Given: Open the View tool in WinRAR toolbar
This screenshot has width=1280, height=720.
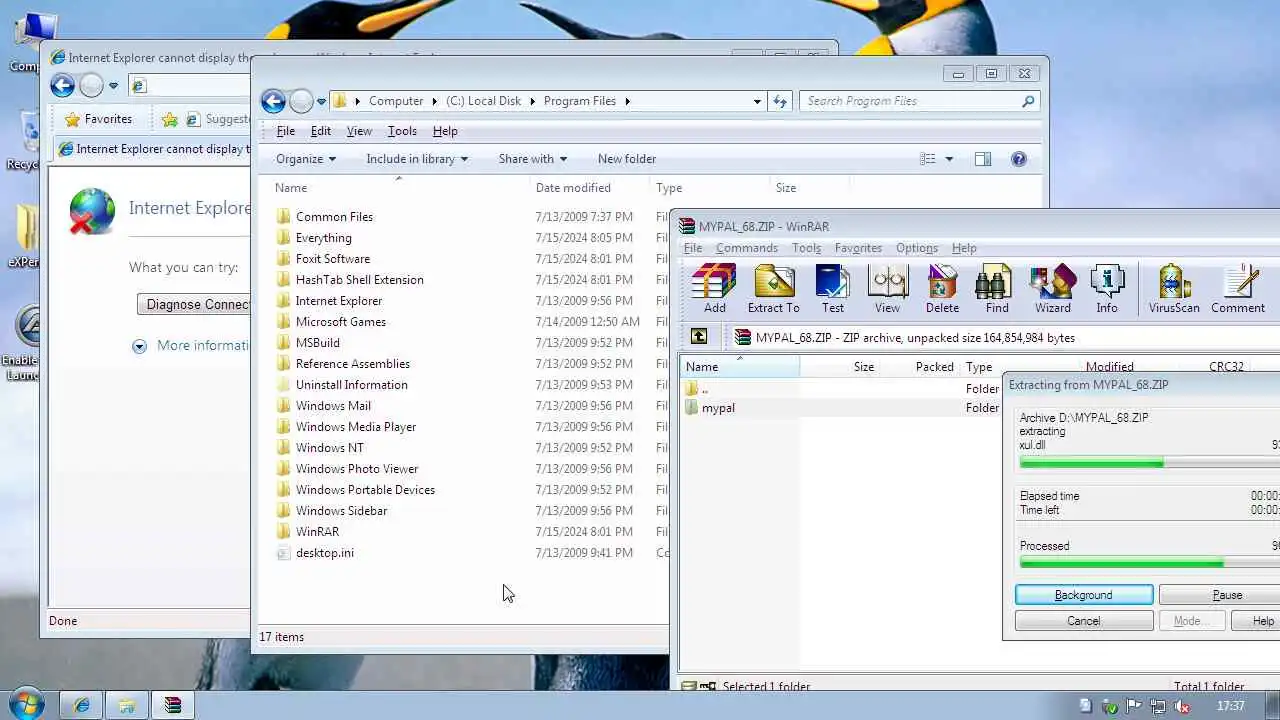Looking at the screenshot, I should click(x=887, y=289).
